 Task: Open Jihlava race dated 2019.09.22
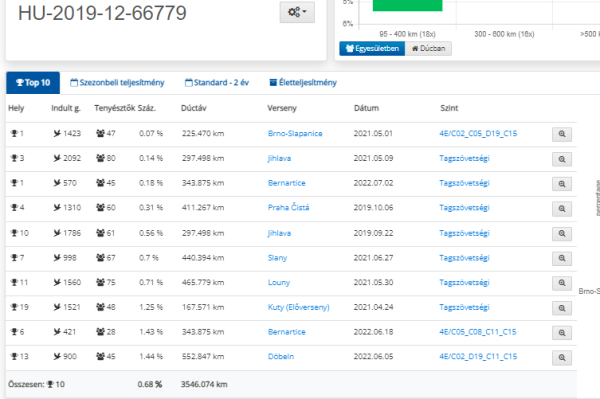(x=279, y=233)
